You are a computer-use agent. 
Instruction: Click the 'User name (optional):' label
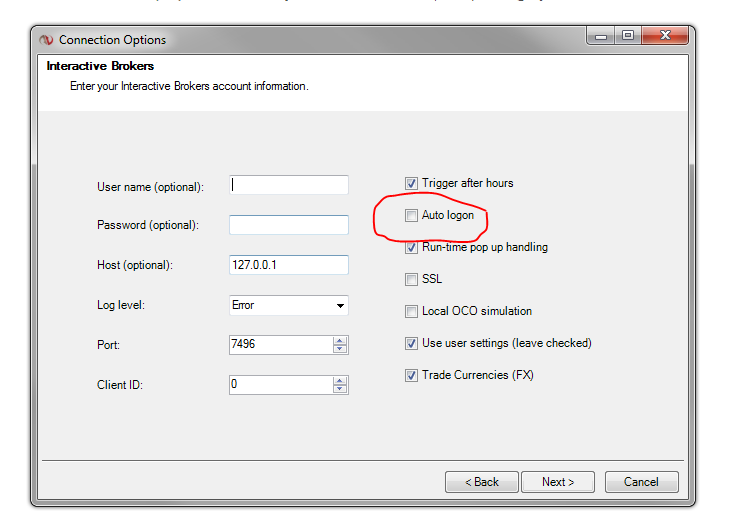click(x=150, y=187)
